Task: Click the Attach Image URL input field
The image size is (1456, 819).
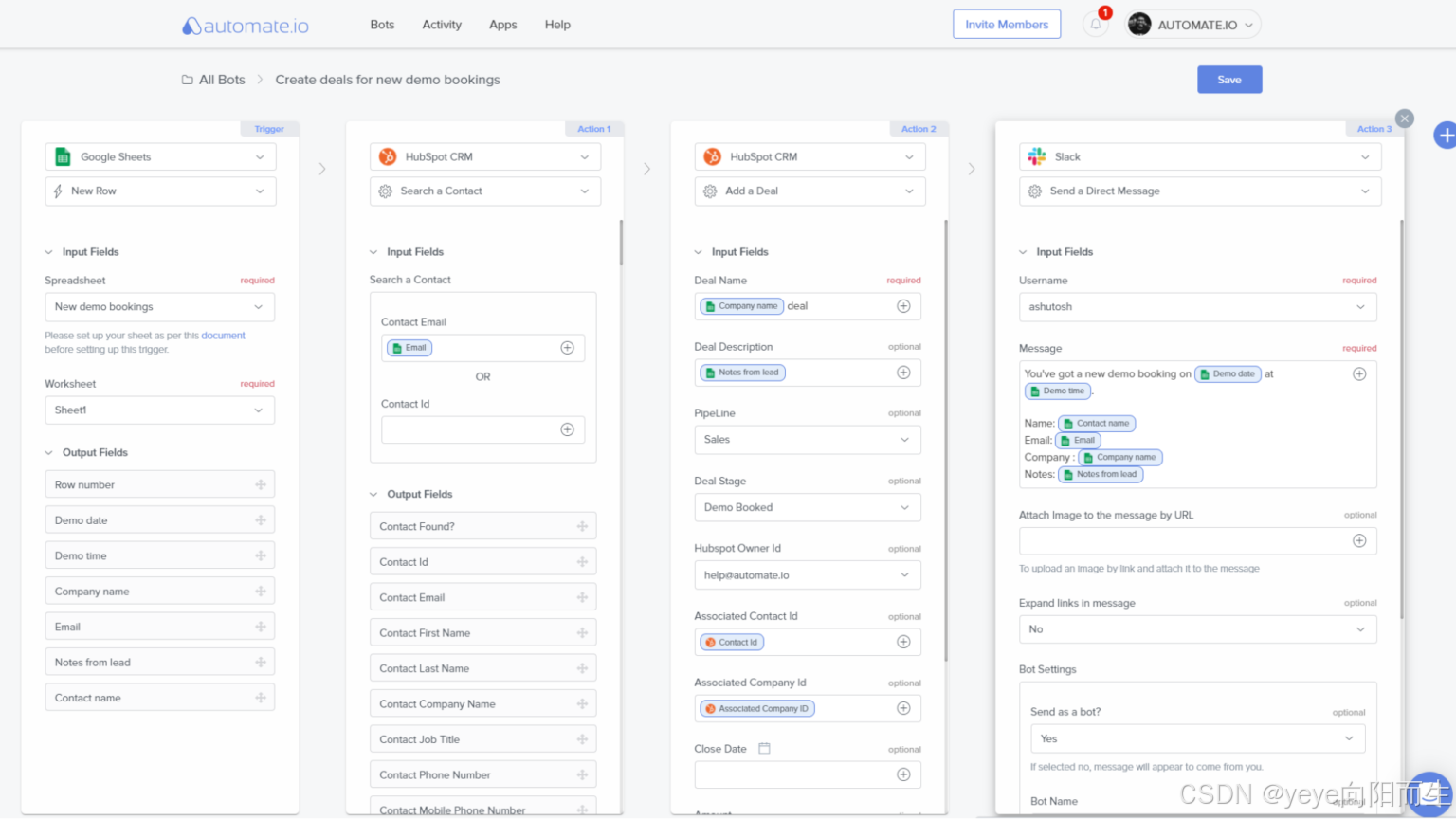Action: tap(1198, 540)
